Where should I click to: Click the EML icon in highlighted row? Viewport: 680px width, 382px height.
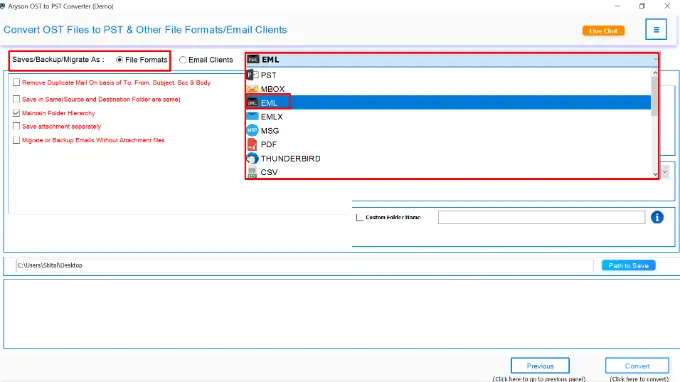click(x=252, y=103)
